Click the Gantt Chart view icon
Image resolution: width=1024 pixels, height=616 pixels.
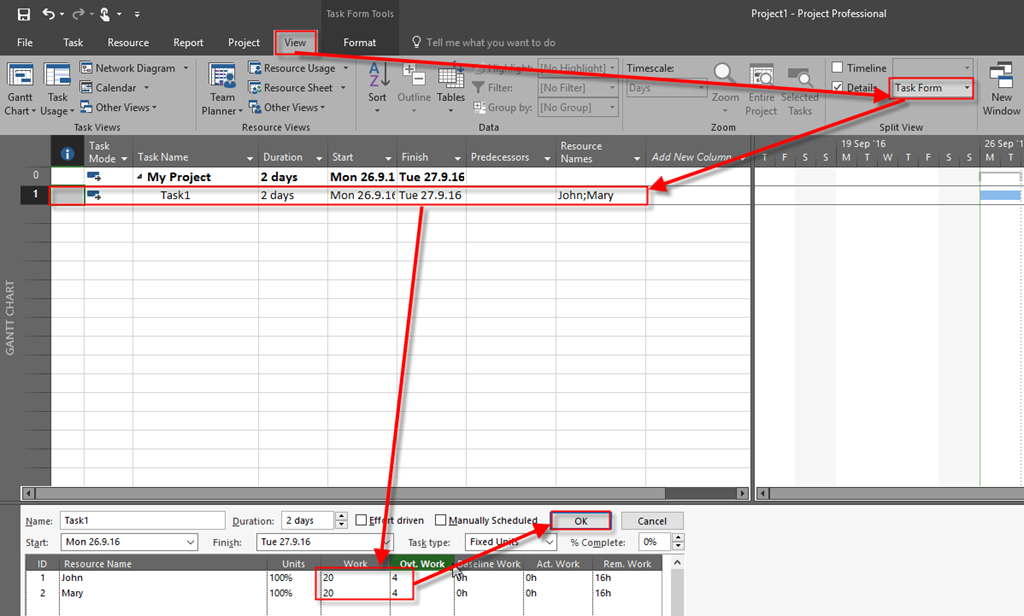click(x=21, y=77)
